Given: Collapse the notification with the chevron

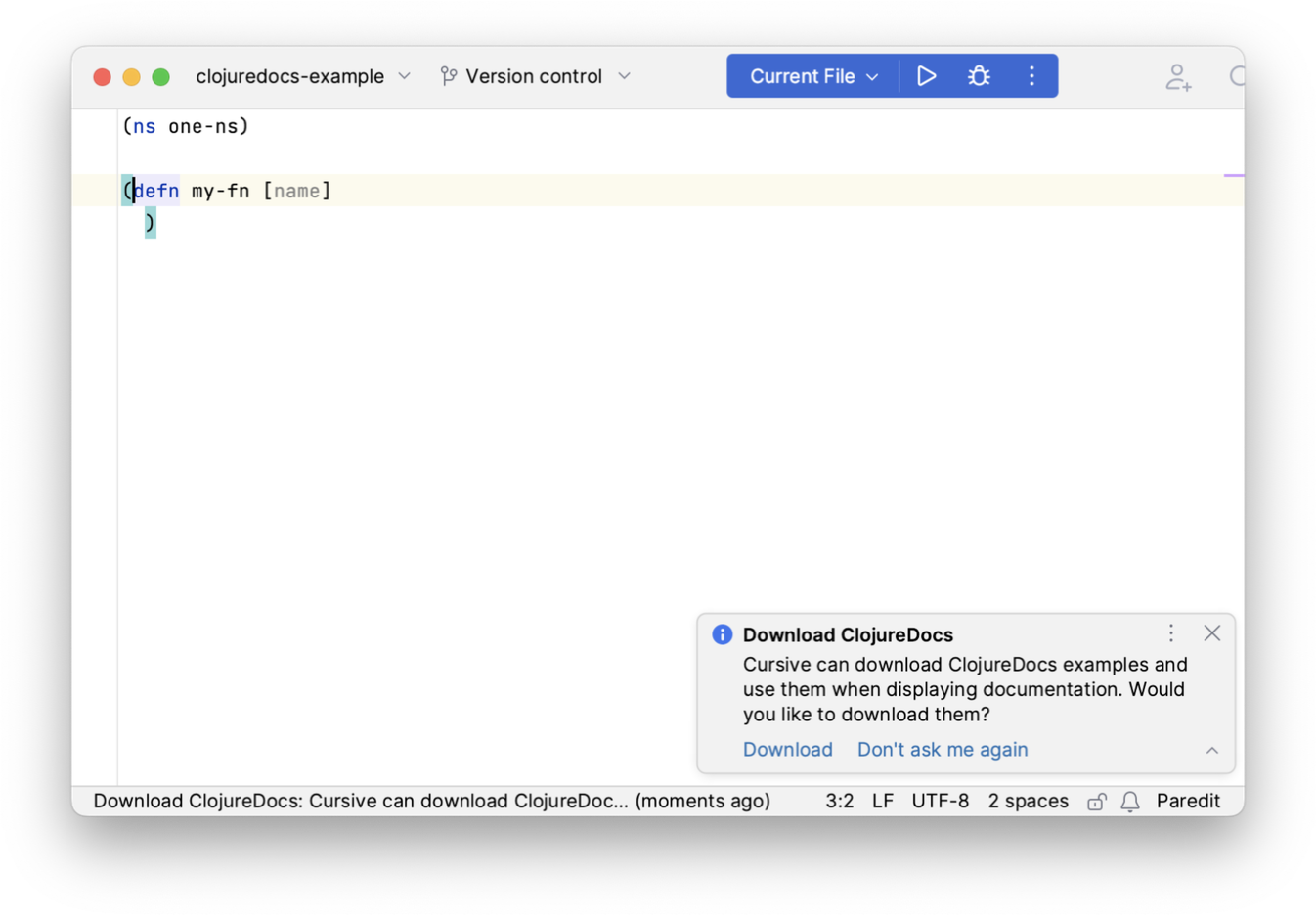Looking at the screenshot, I should [1212, 751].
